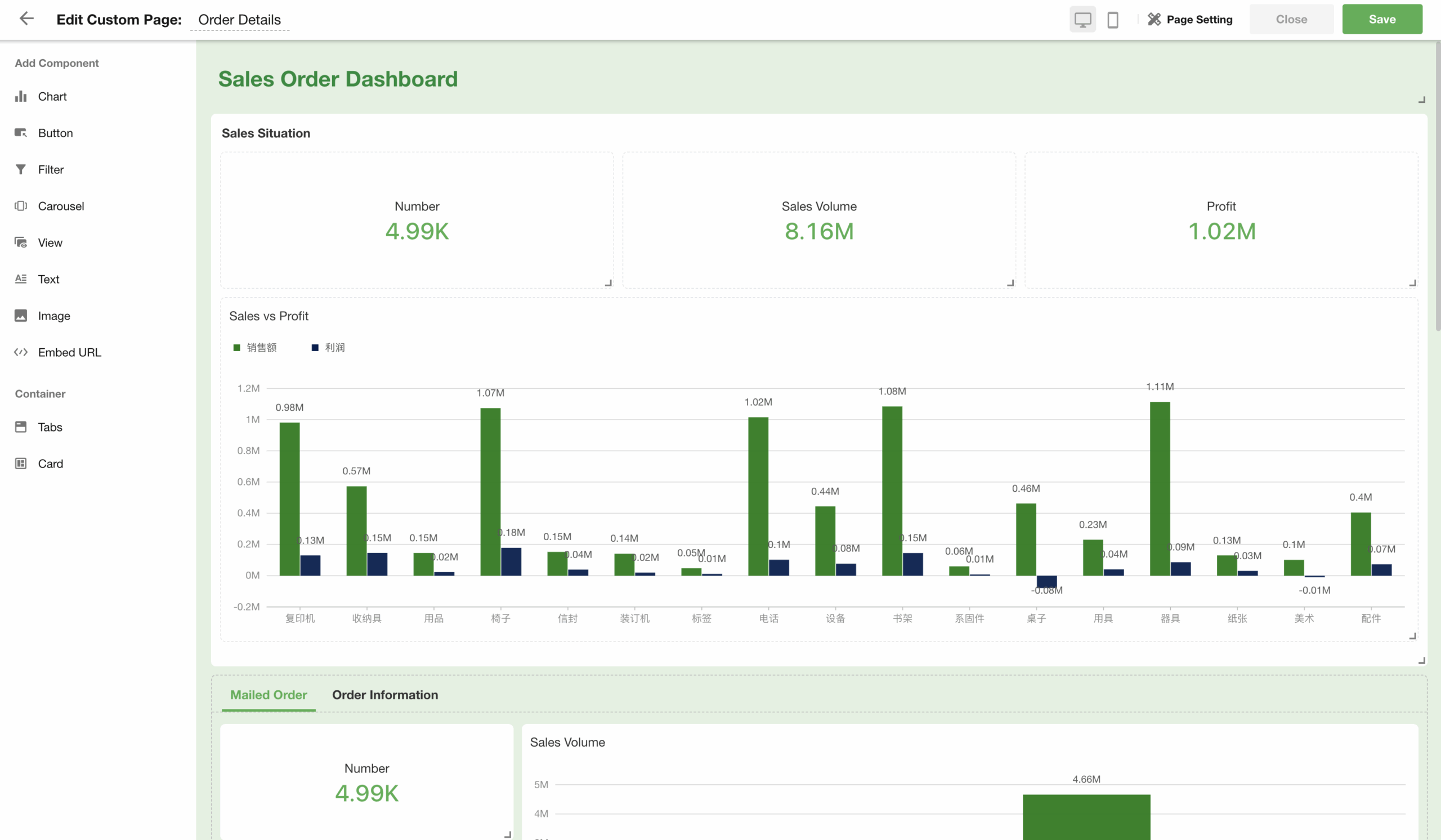This screenshot has height=840, width=1441.
Task: Add a Tabs container
Action: pos(50,427)
